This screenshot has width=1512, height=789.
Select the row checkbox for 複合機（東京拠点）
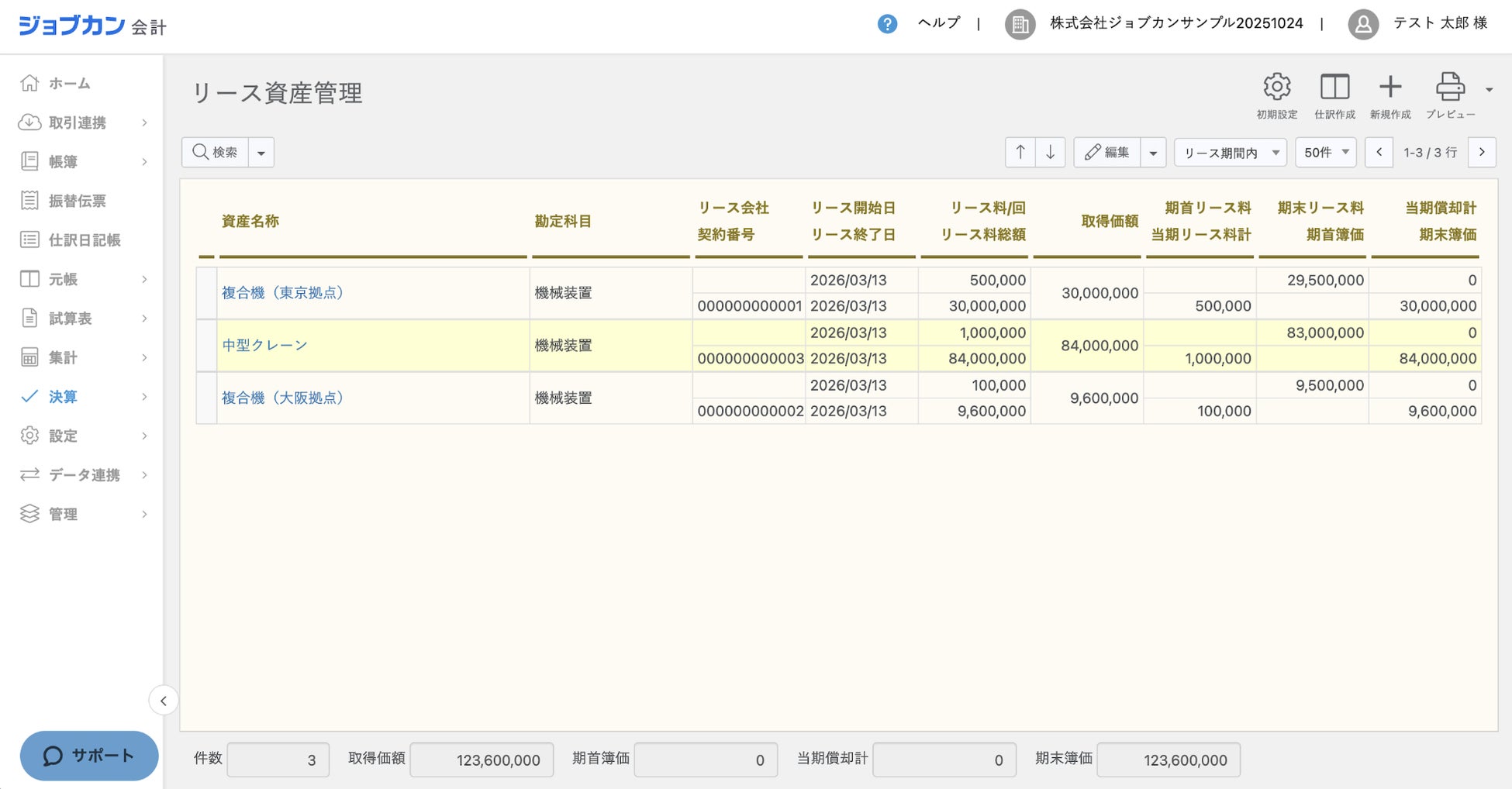point(206,293)
